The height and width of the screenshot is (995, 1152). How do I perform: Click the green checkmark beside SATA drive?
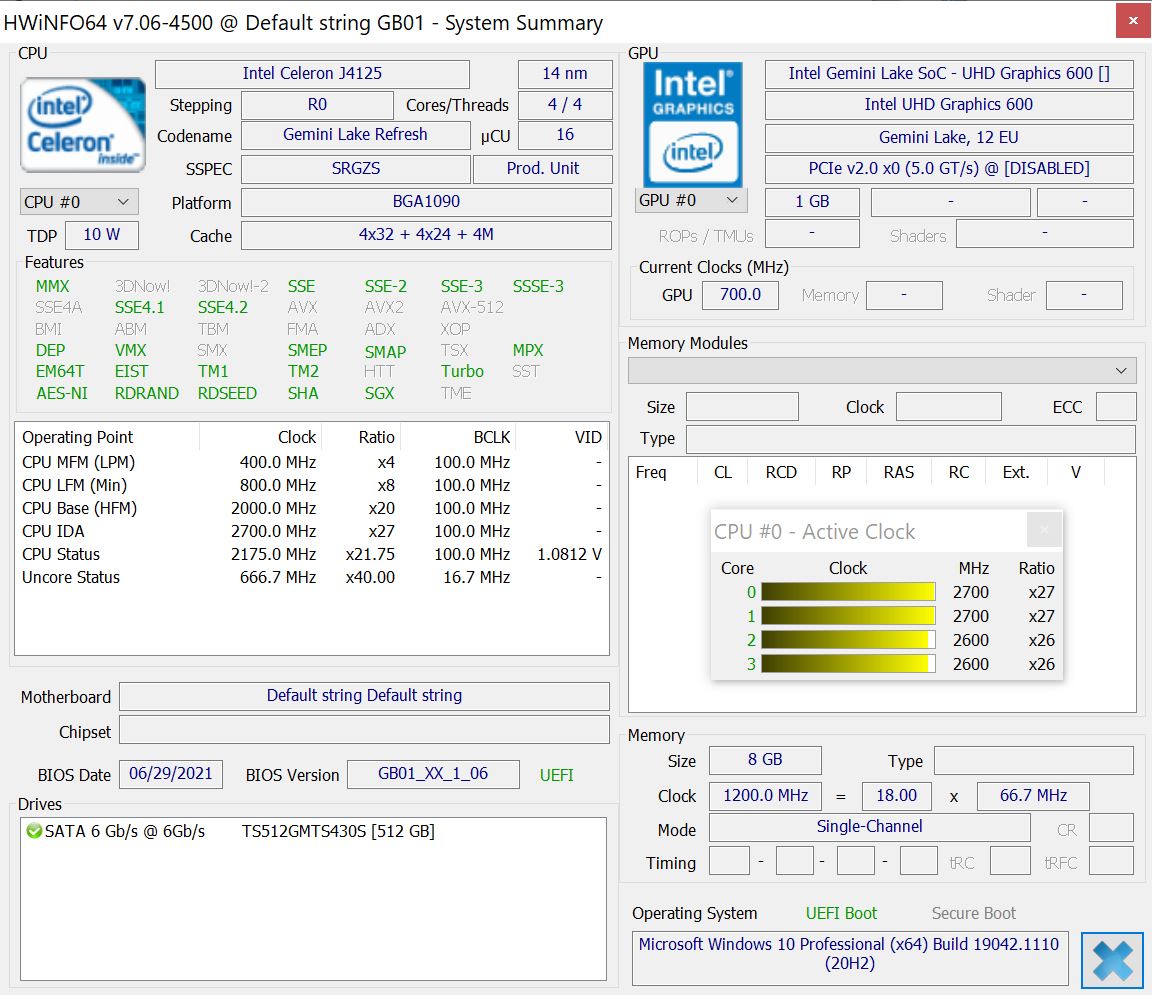33,831
